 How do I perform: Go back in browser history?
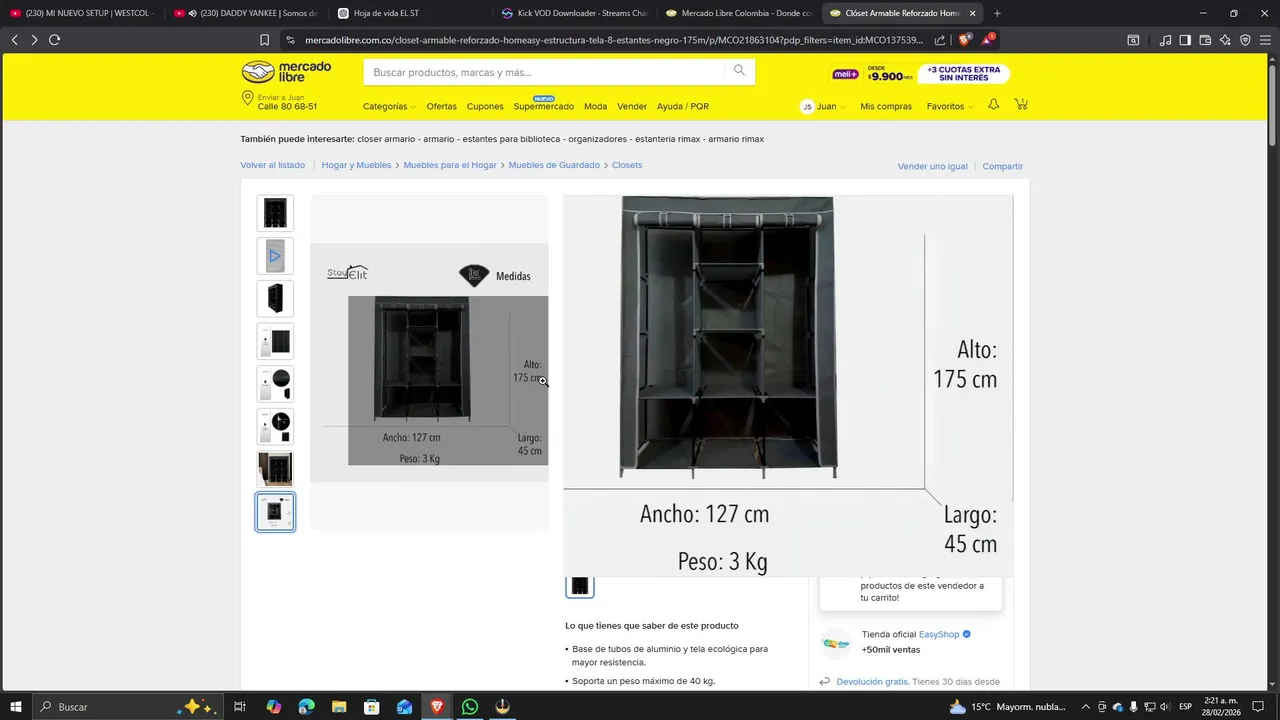coord(14,40)
